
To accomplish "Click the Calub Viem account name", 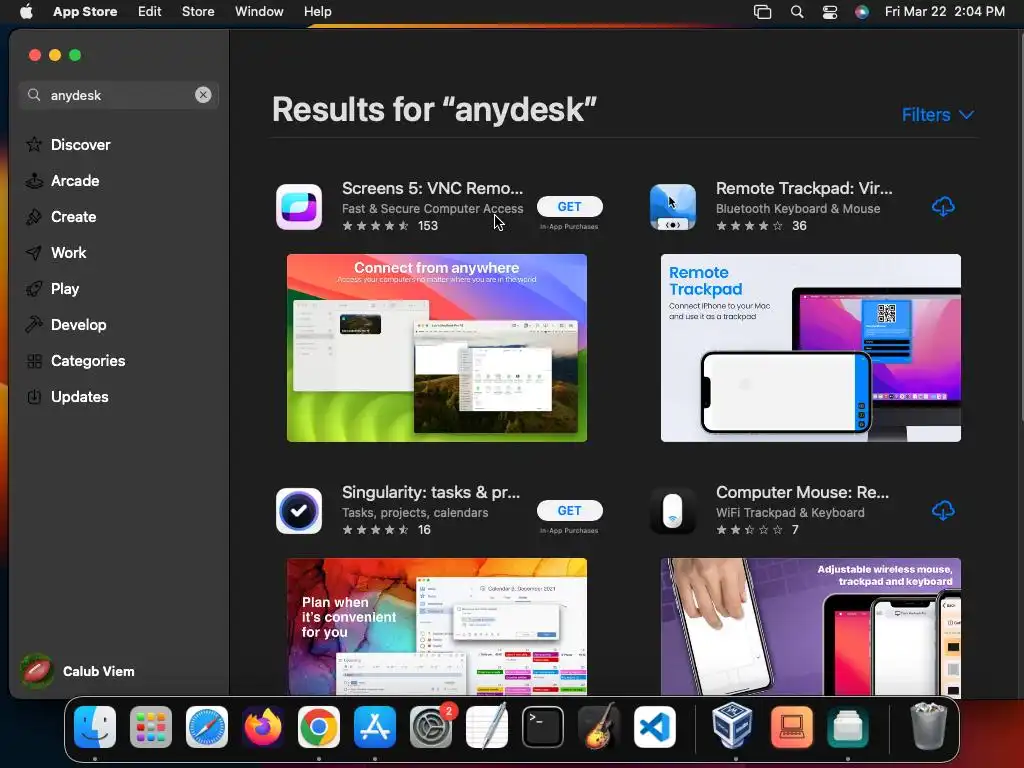I will coord(99,671).
